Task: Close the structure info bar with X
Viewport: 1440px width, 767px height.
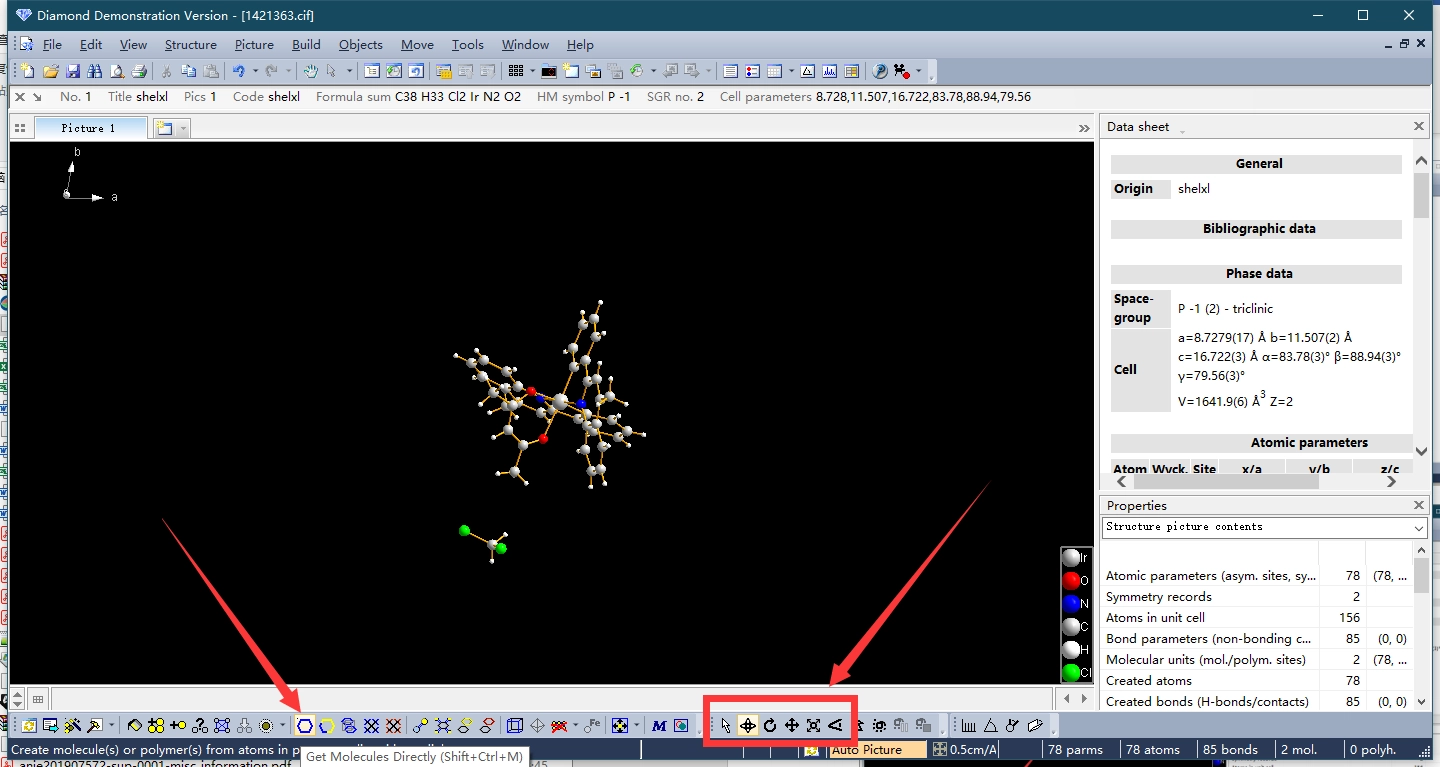Action: pos(19,97)
